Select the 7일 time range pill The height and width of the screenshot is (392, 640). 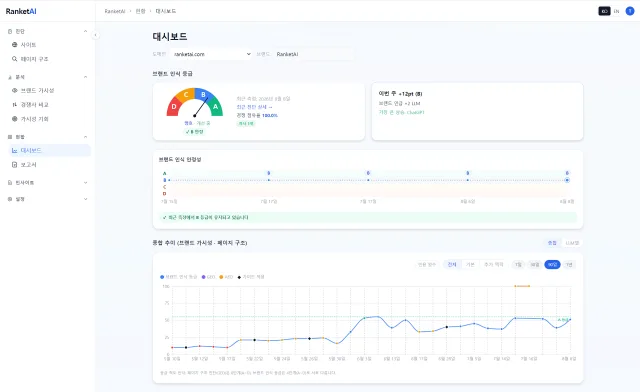click(x=518, y=265)
